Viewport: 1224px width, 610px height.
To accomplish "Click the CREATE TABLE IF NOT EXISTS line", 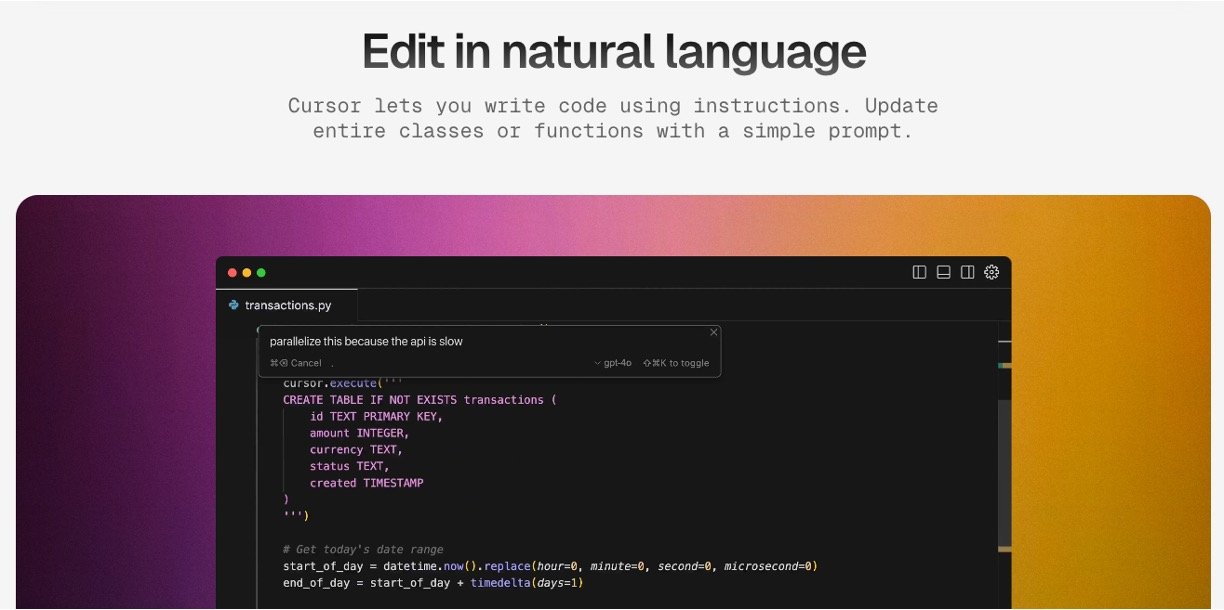I will pos(419,400).
